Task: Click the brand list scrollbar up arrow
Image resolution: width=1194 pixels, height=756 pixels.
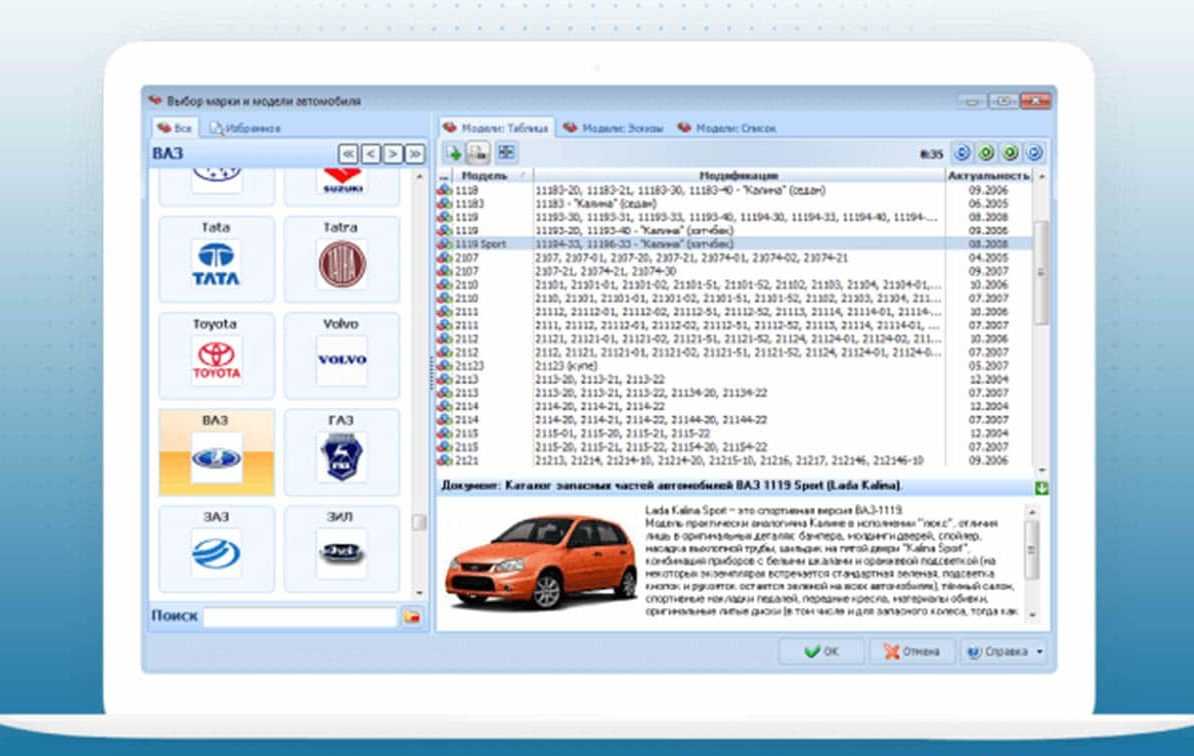Action: (x=419, y=177)
